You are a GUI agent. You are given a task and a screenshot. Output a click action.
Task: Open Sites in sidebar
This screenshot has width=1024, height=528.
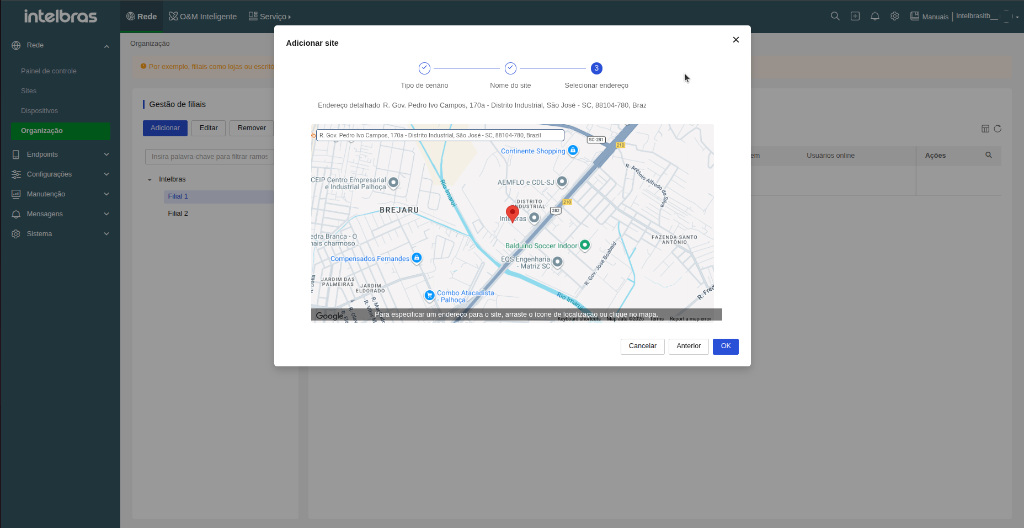click(x=28, y=91)
